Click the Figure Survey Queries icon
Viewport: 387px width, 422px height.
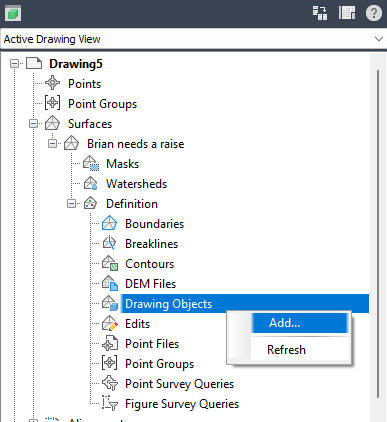point(110,403)
